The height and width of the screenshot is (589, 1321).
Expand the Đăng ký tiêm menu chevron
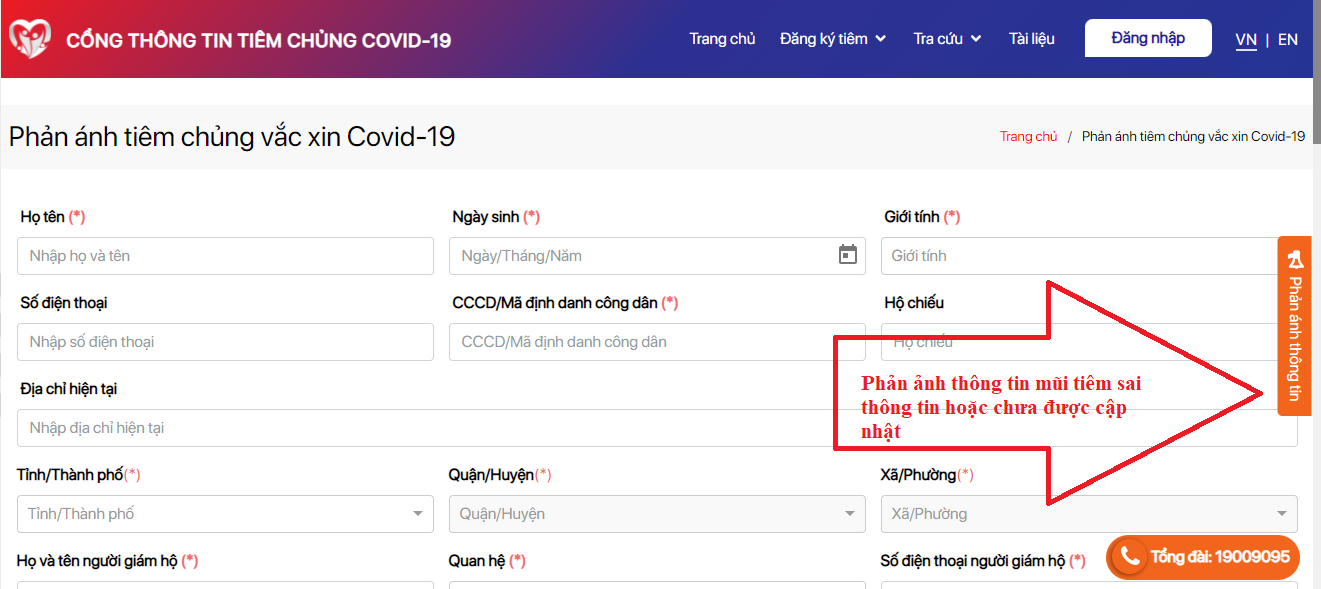tap(883, 38)
